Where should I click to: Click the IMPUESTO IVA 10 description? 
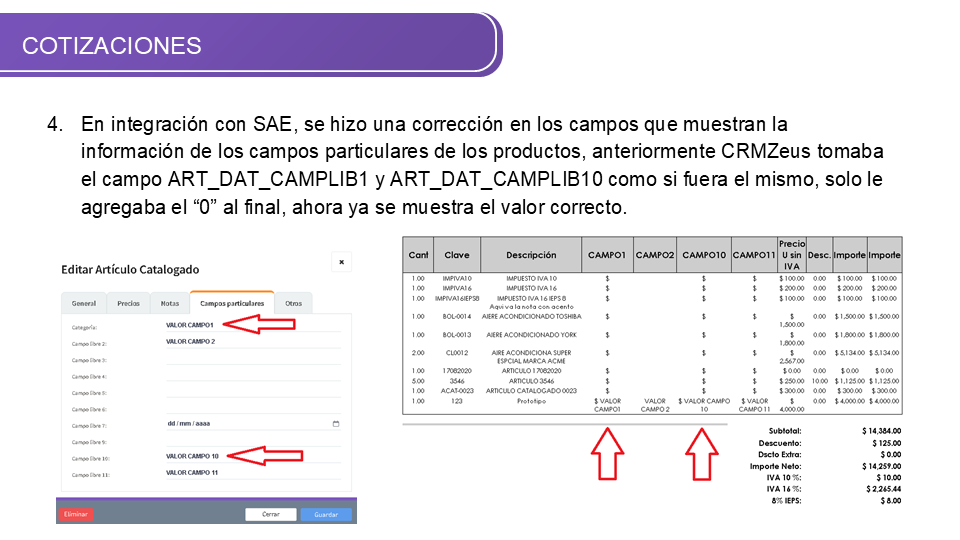[531, 278]
